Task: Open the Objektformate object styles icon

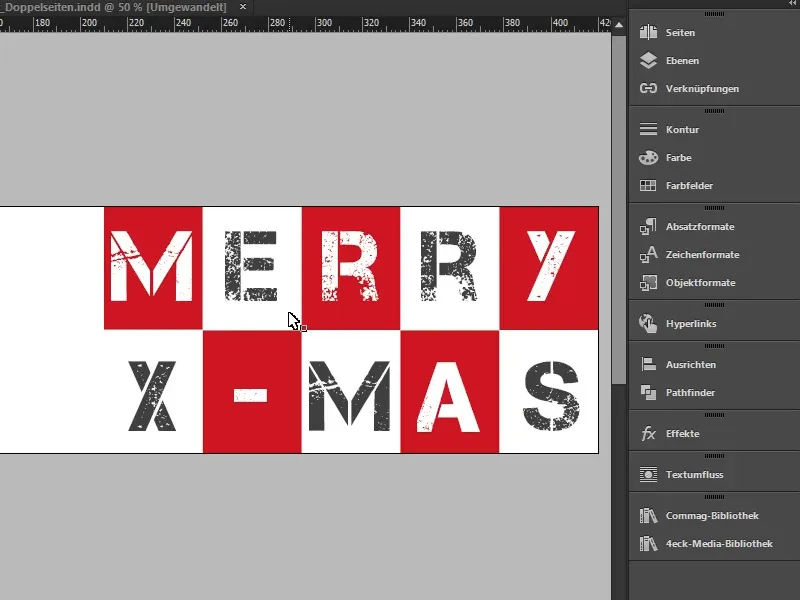Action: coord(648,282)
